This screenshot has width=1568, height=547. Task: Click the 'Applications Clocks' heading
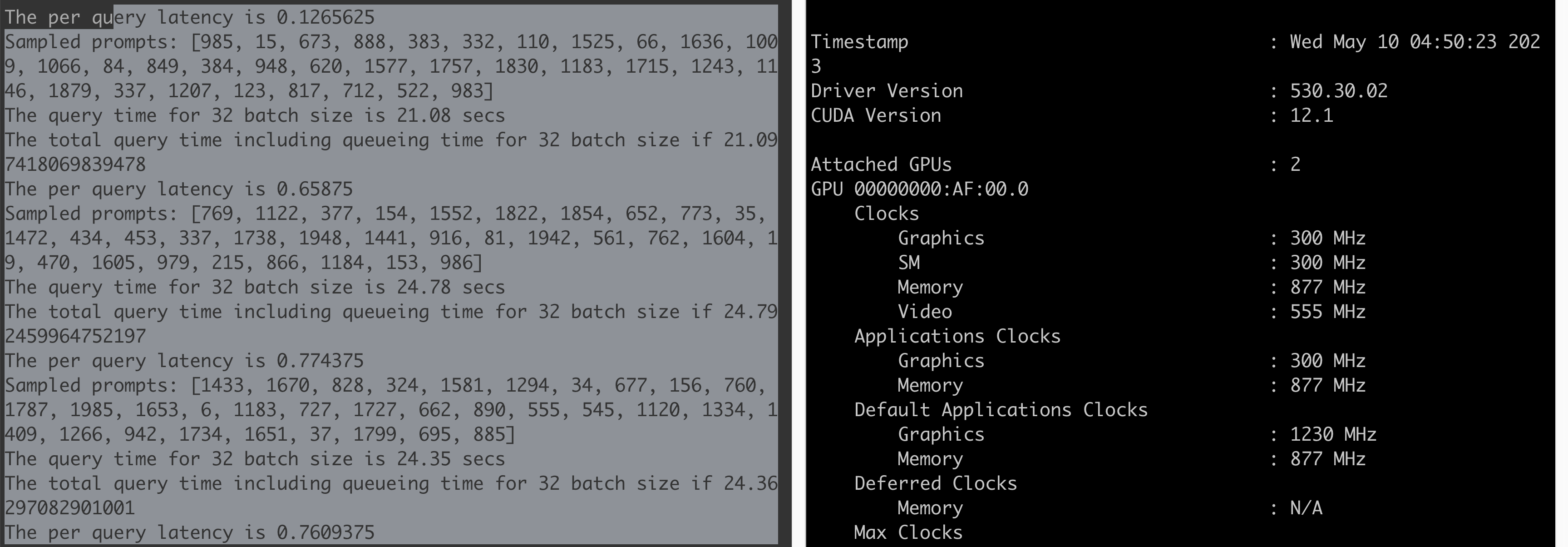point(957,336)
